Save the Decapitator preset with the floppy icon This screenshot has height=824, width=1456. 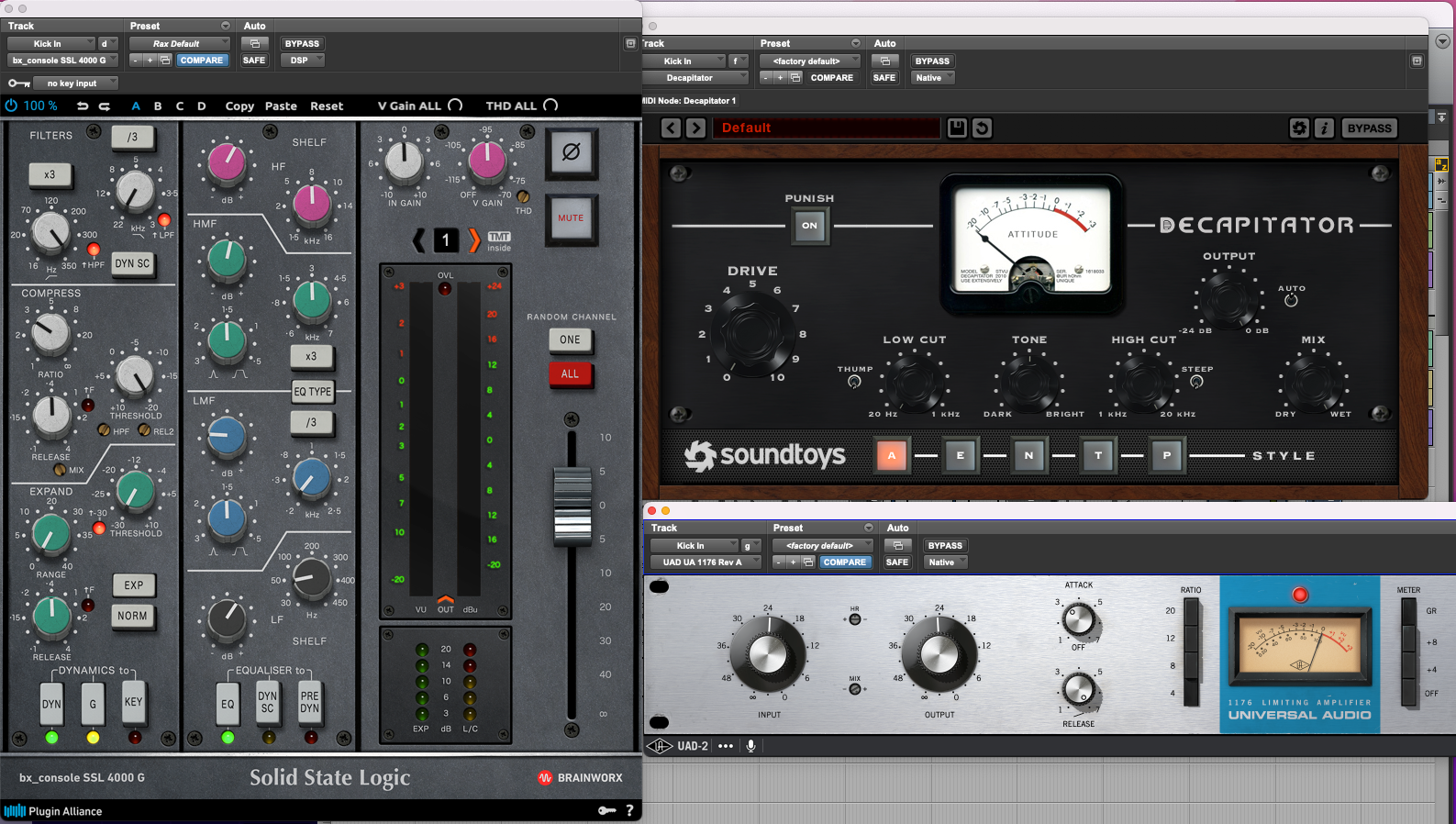(x=957, y=128)
